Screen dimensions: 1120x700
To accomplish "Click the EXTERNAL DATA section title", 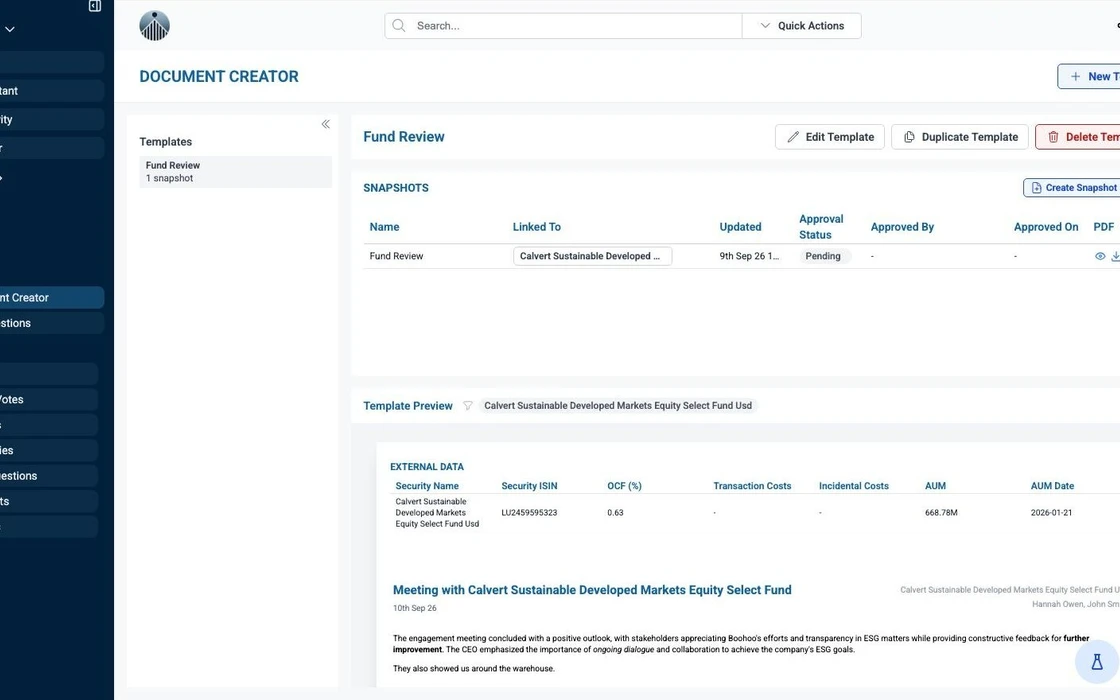I will pyautogui.click(x=427, y=467).
